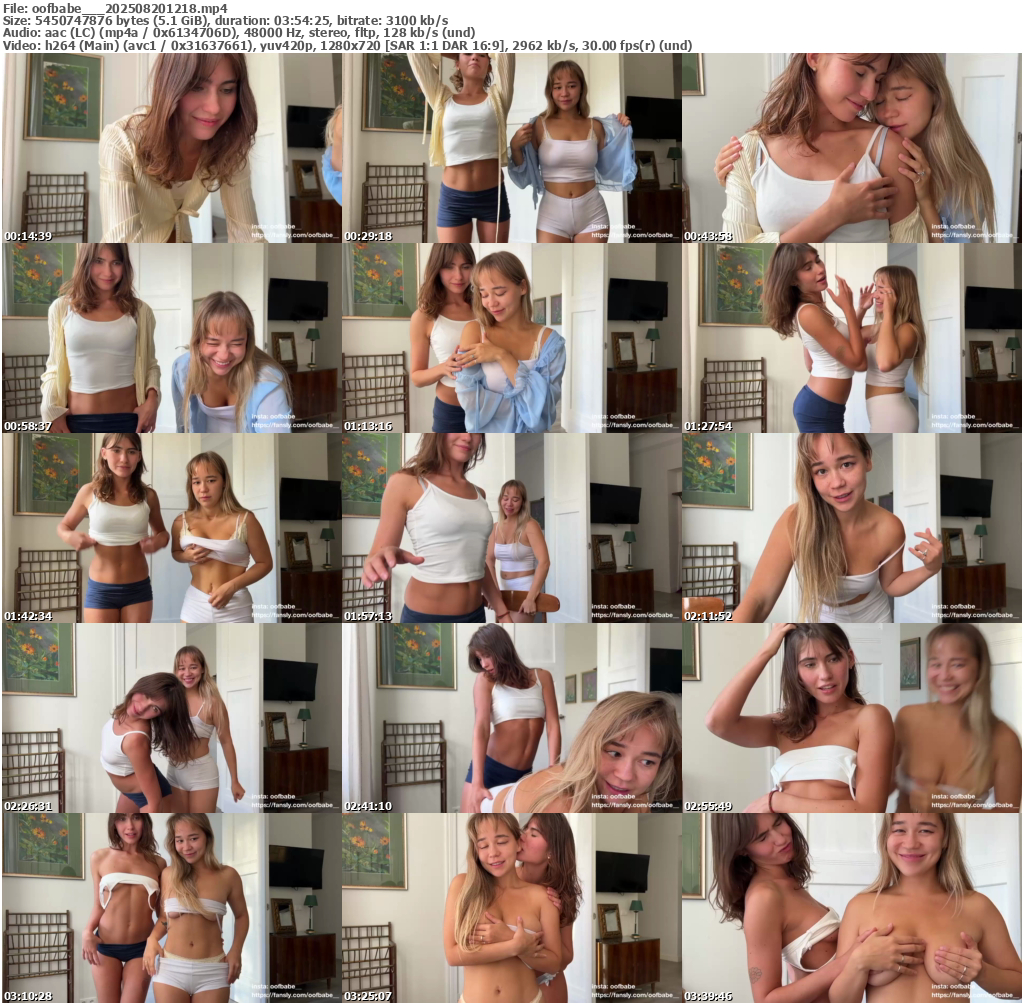Open the last thumbnail at 03:39:46

point(851,907)
